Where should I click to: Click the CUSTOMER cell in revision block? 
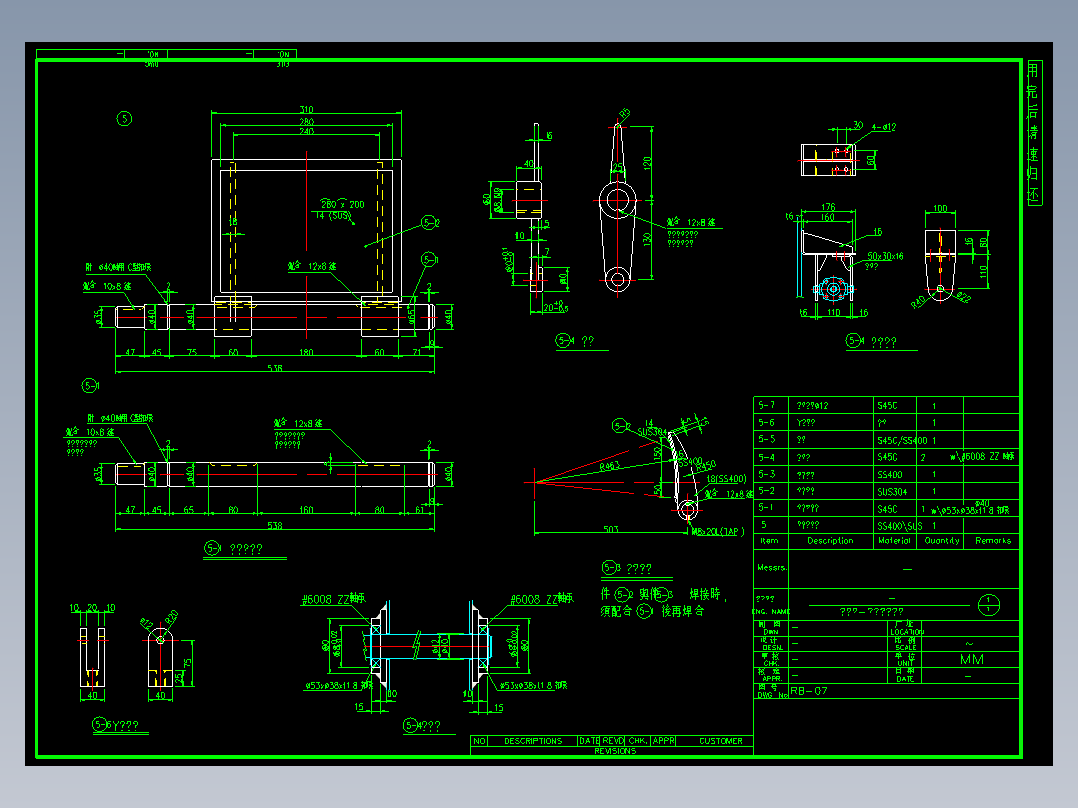pos(720,741)
